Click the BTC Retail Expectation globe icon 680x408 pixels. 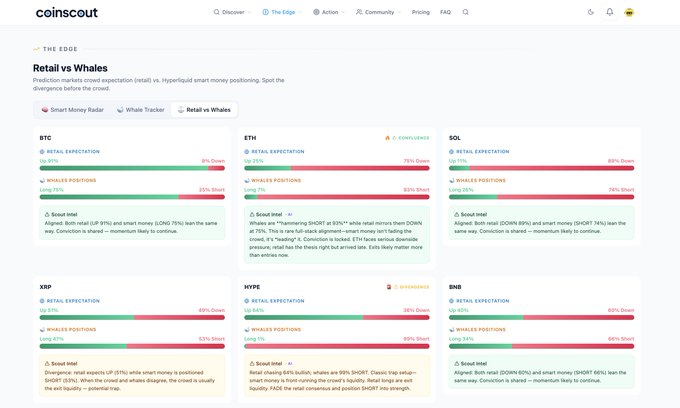[x=42, y=152]
